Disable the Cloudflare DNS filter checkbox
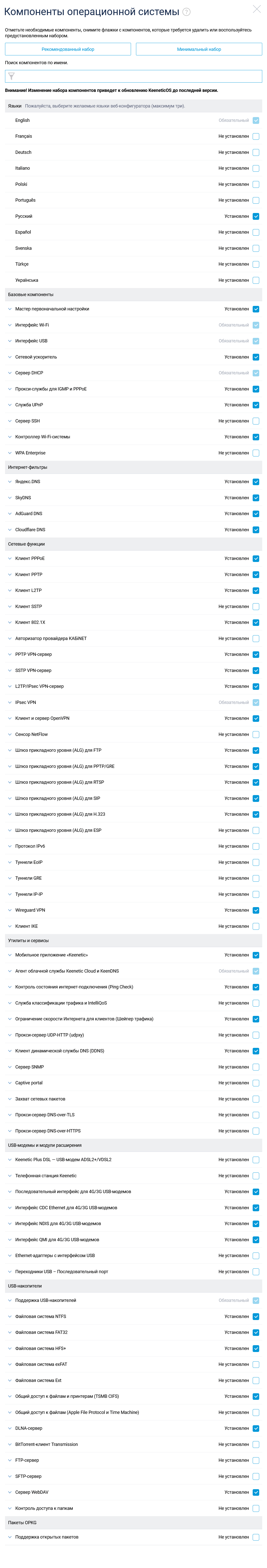The width and height of the screenshot is (267, 1568). [x=256, y=529]
